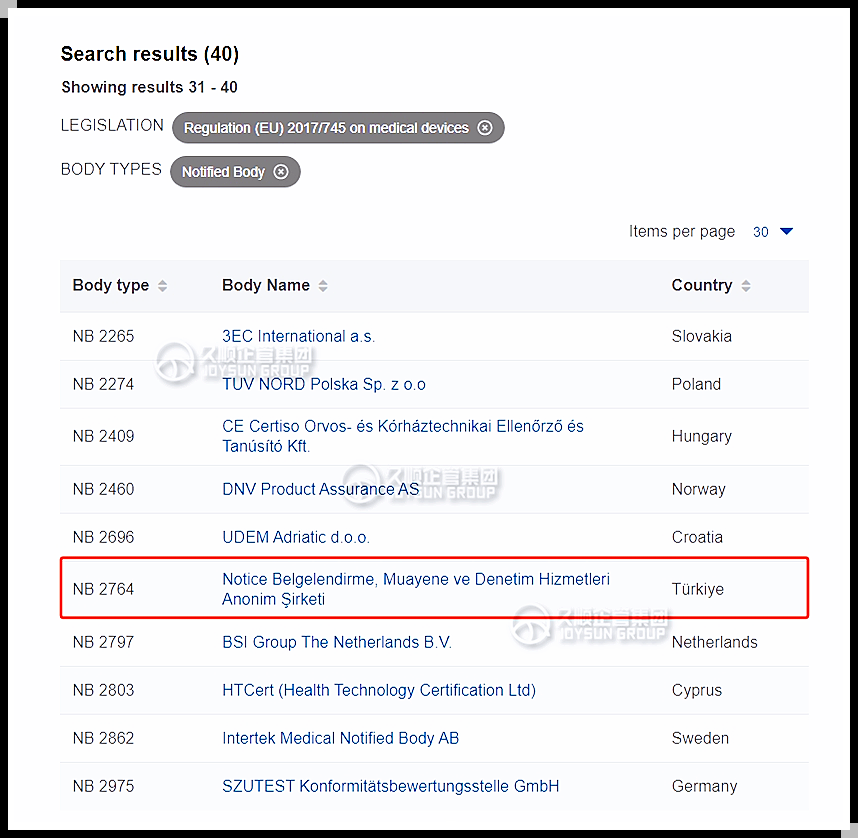Open Intertek Medical Notified Body AB link

click(x=340, y=738)
